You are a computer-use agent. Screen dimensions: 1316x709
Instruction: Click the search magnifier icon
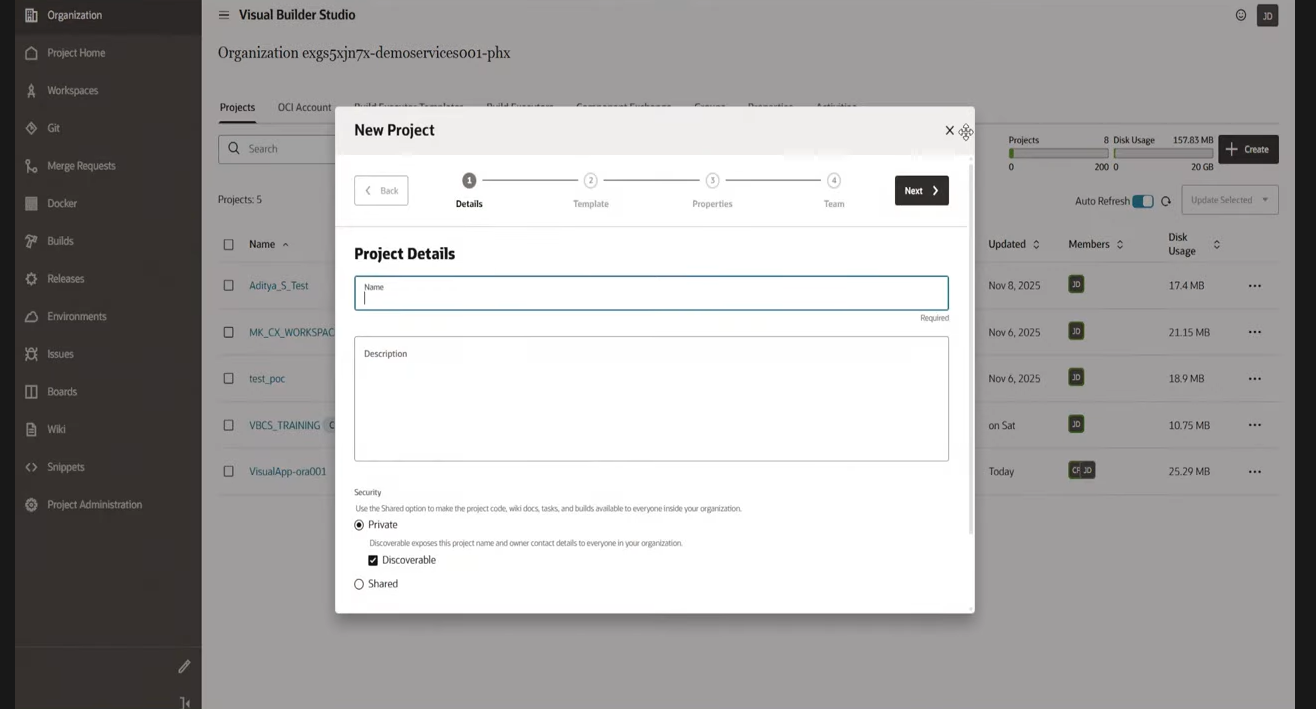(x=234, y=148)
